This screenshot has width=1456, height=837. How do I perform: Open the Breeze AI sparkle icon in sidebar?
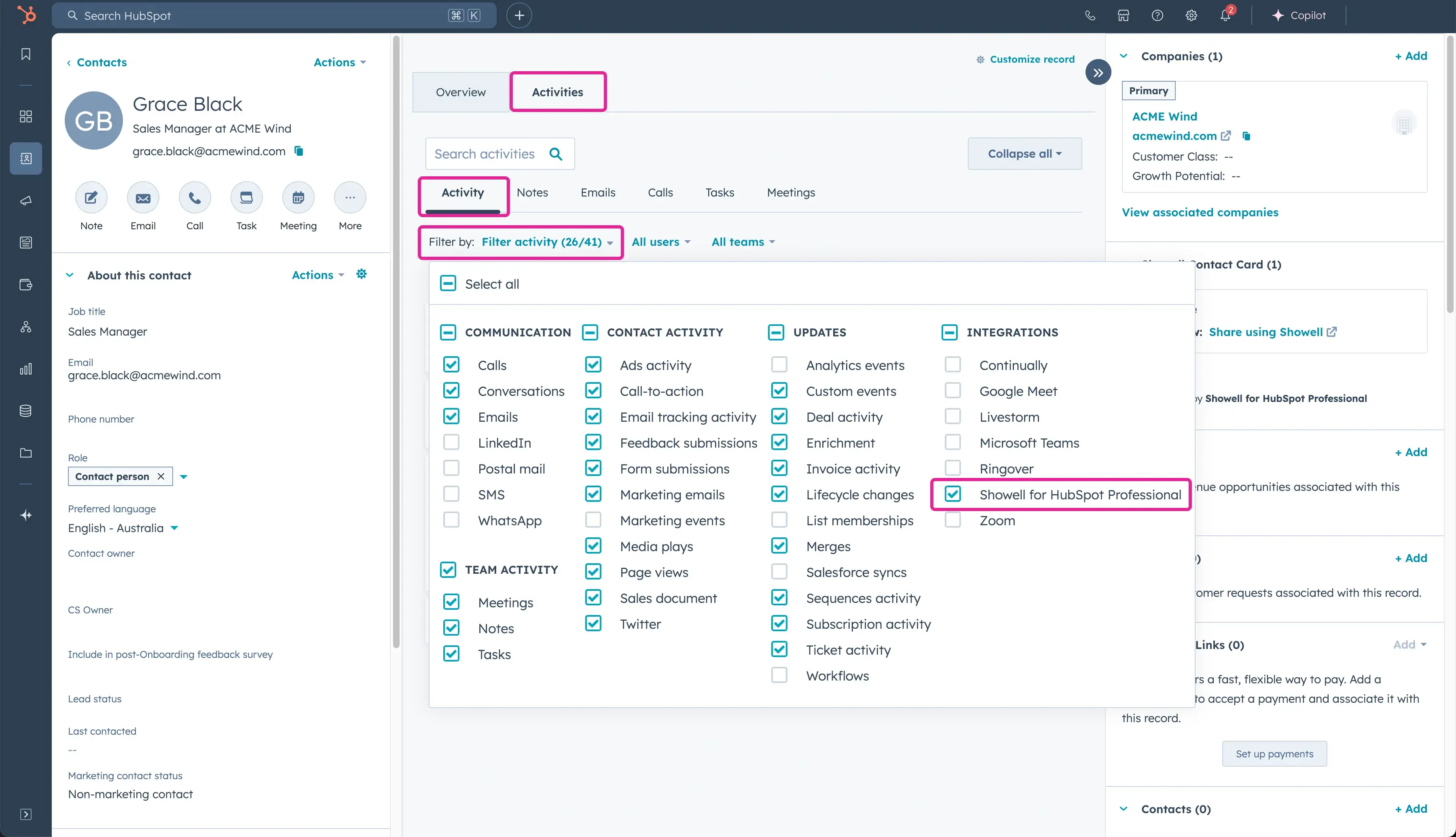click(x=26, y=516)
